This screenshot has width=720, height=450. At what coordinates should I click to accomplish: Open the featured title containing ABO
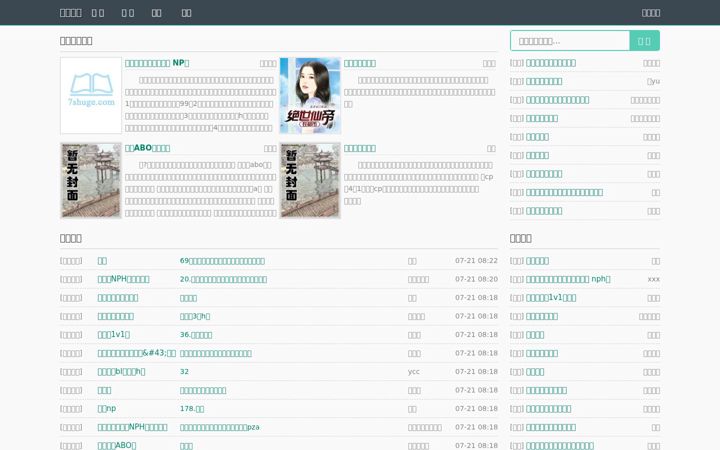[147, 148]
